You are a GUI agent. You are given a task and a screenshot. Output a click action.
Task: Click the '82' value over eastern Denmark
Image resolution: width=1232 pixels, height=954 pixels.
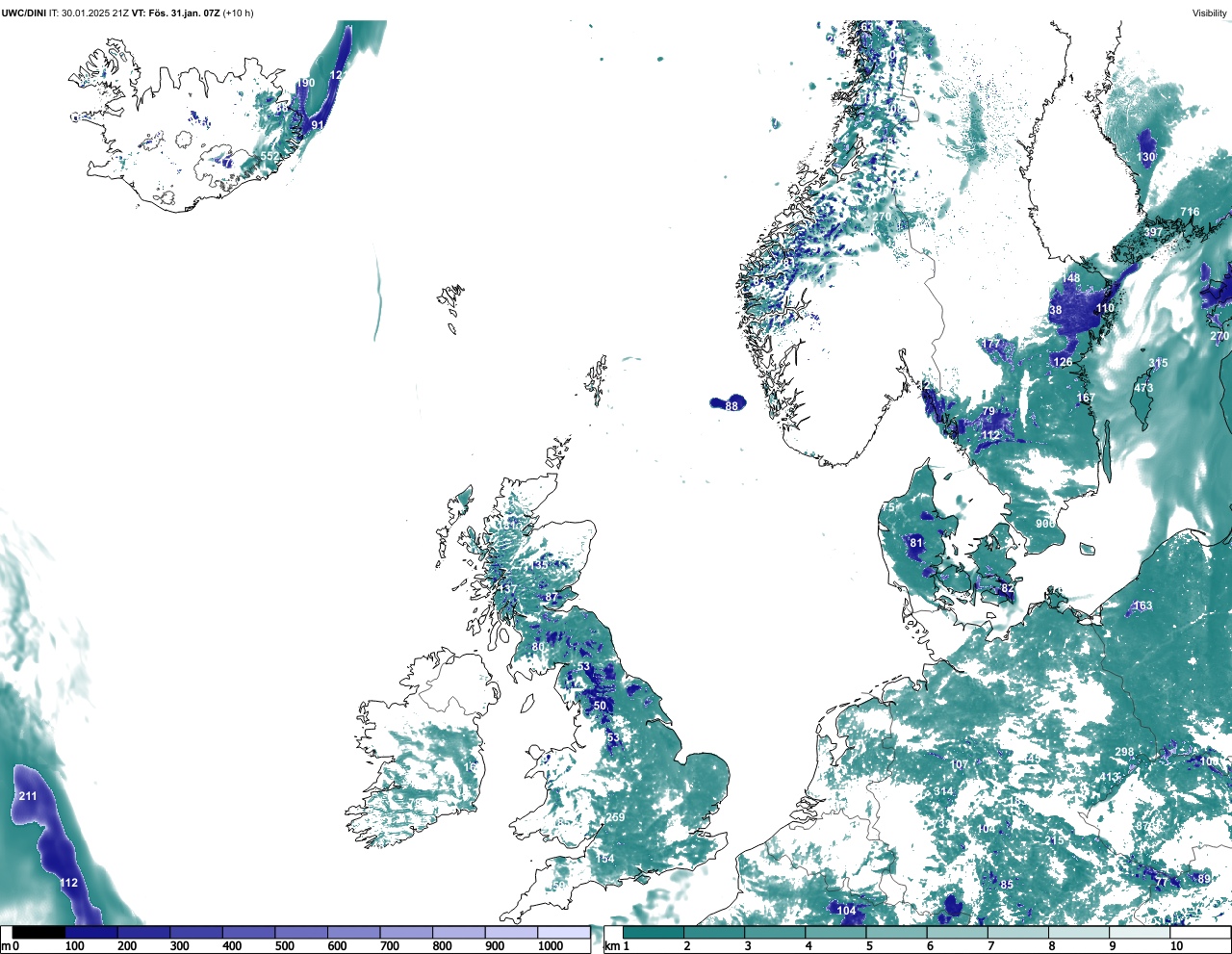1008,588
